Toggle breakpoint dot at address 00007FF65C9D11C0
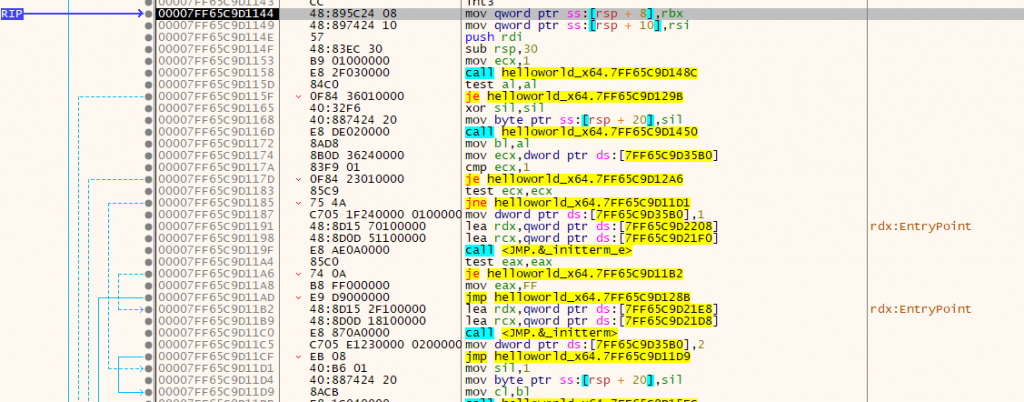Screen dimensions: 1024x402 (x=149, y=333)
